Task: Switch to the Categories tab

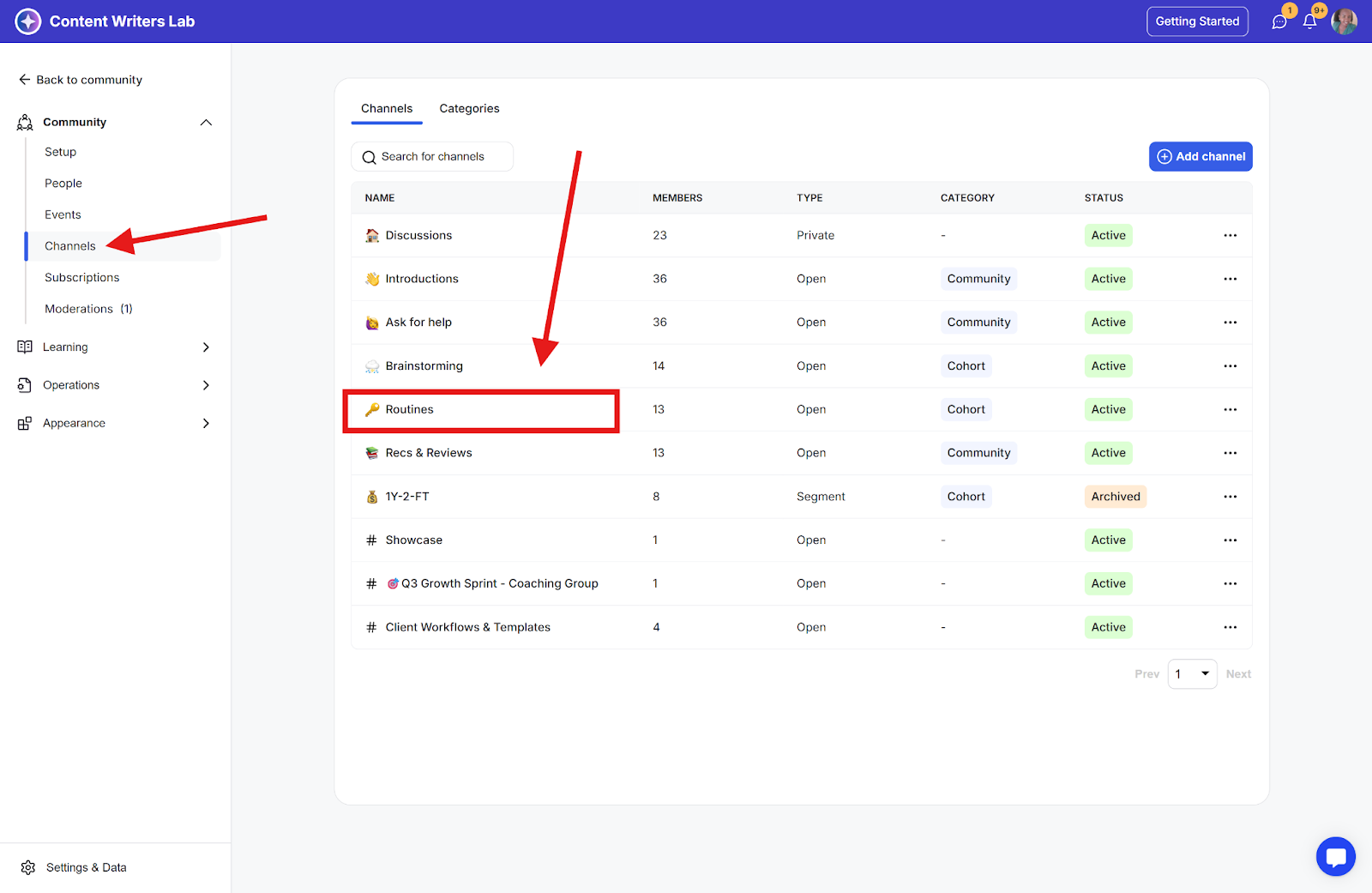Action: (x=469, y=109)
